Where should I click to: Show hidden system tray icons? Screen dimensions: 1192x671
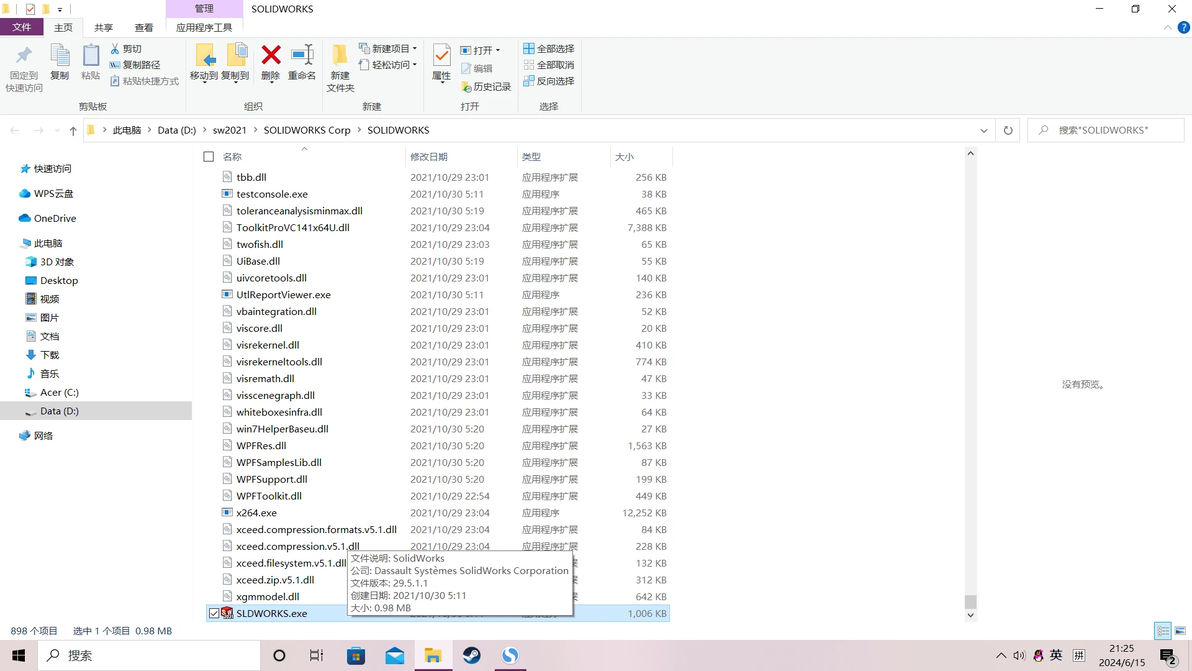(1001, 655)
